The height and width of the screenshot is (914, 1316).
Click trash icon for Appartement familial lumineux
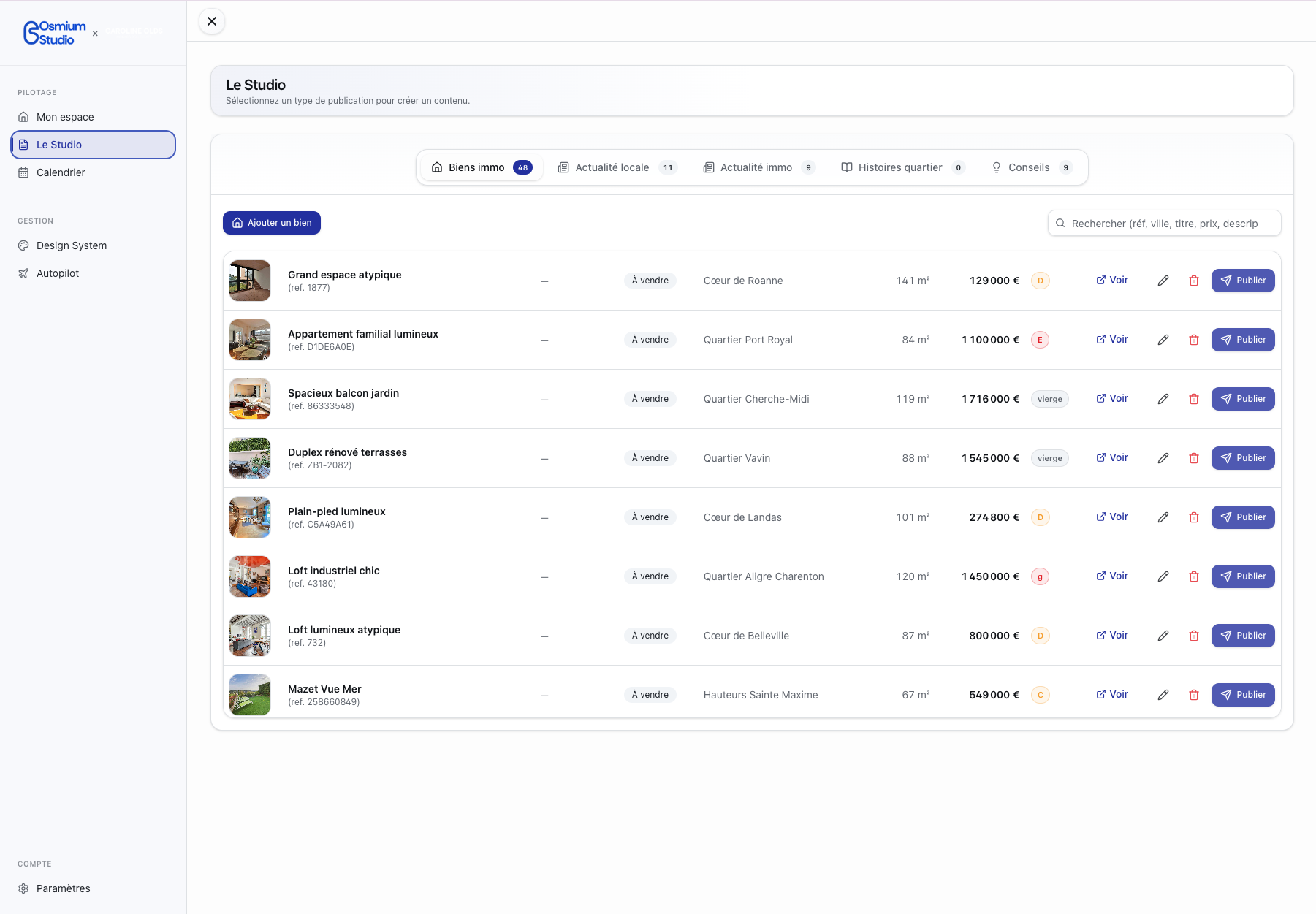(1194, 340)
